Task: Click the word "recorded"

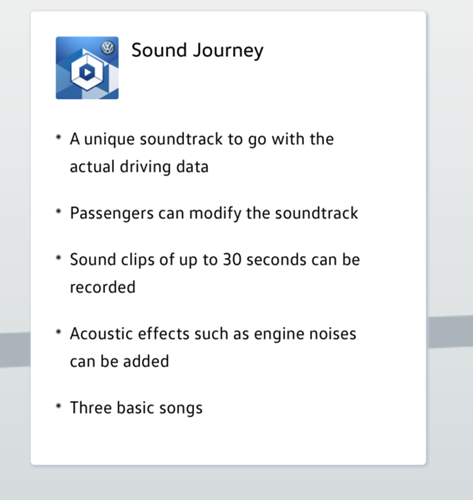Action: (103, 287)
